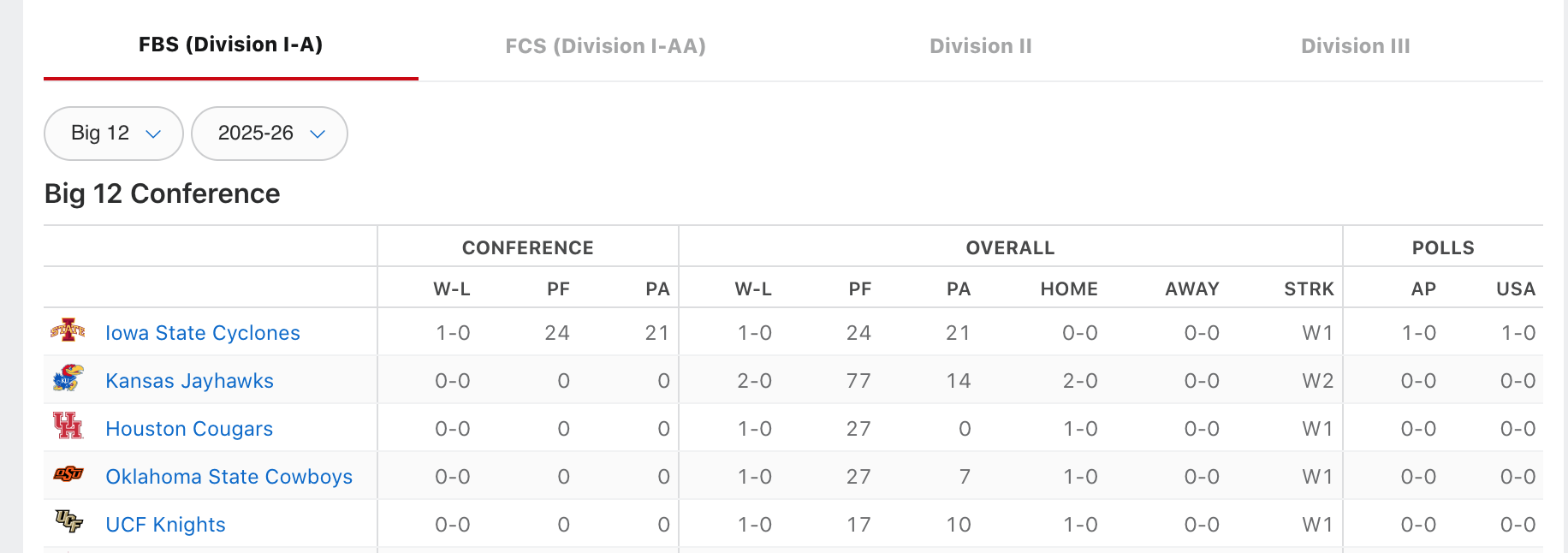The width and height of the screenshot is (1568, 553).
Task: Open the 2025-26 season dropdown
Action: 270,134
